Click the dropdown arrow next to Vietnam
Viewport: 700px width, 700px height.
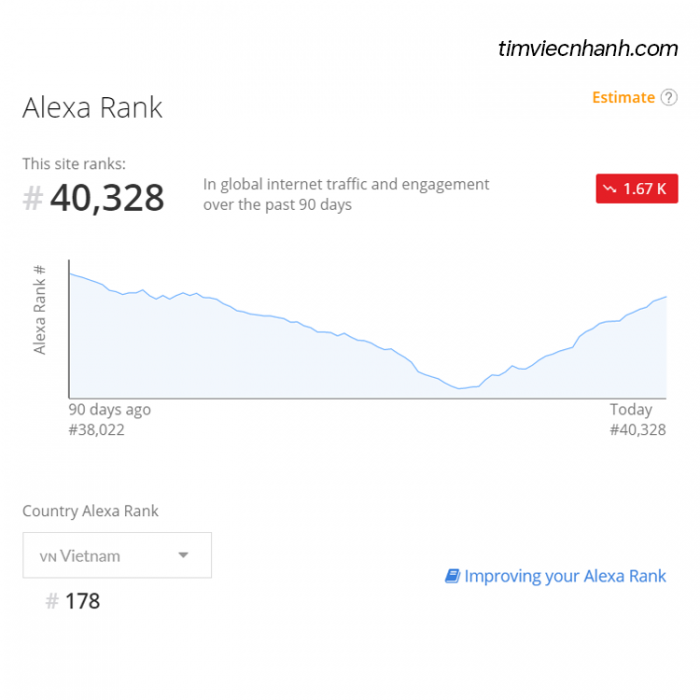pyautogui.click(x=183, y=555)
